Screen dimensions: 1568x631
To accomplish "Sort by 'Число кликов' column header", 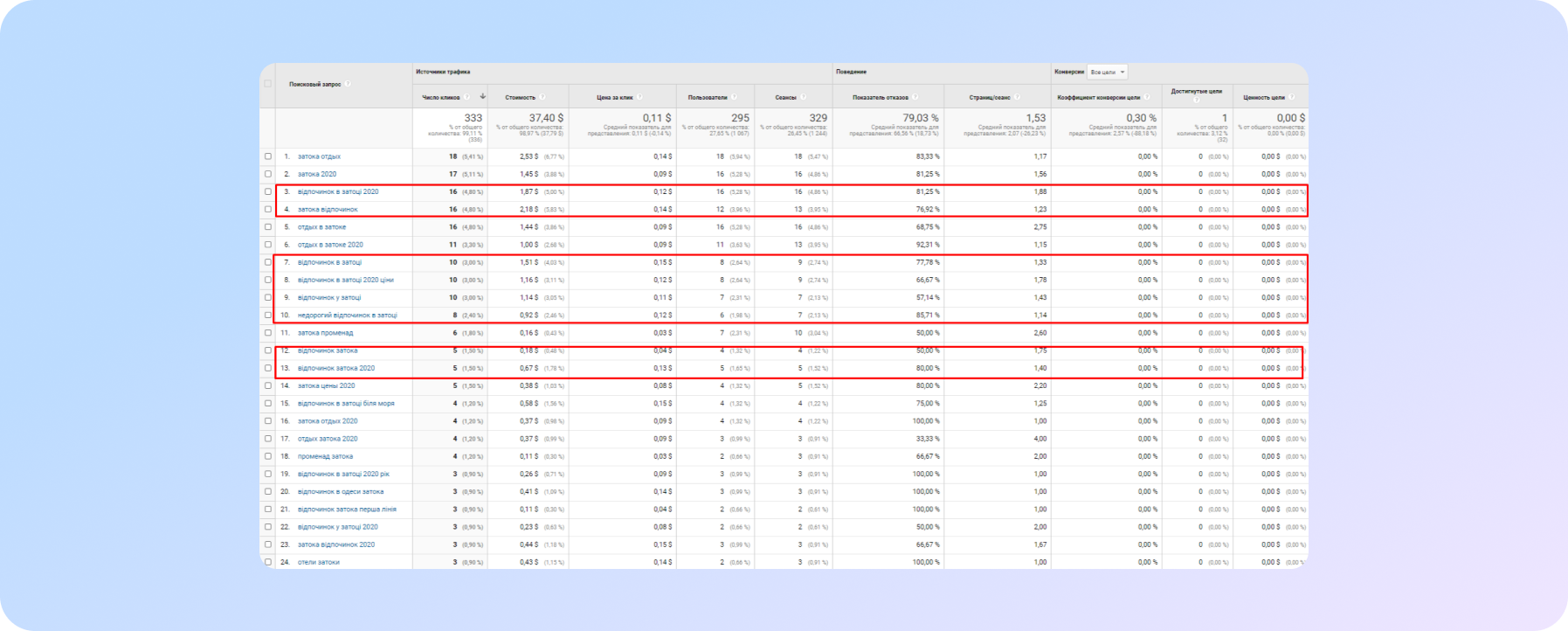I will point(441,97).
